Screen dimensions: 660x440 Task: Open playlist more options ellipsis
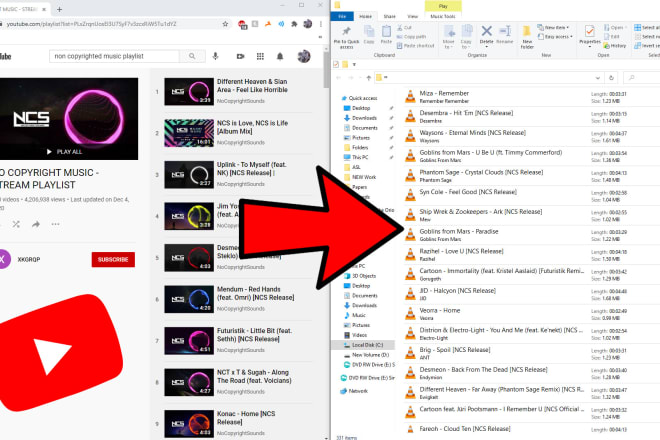tap(55, 224)
